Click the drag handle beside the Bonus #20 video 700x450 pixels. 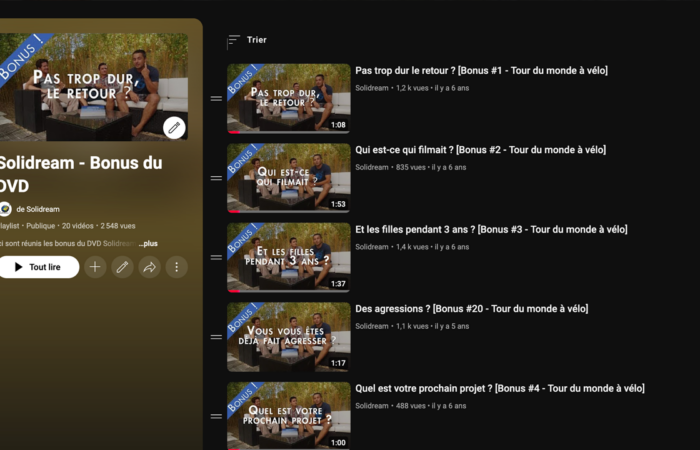[216, 337]
